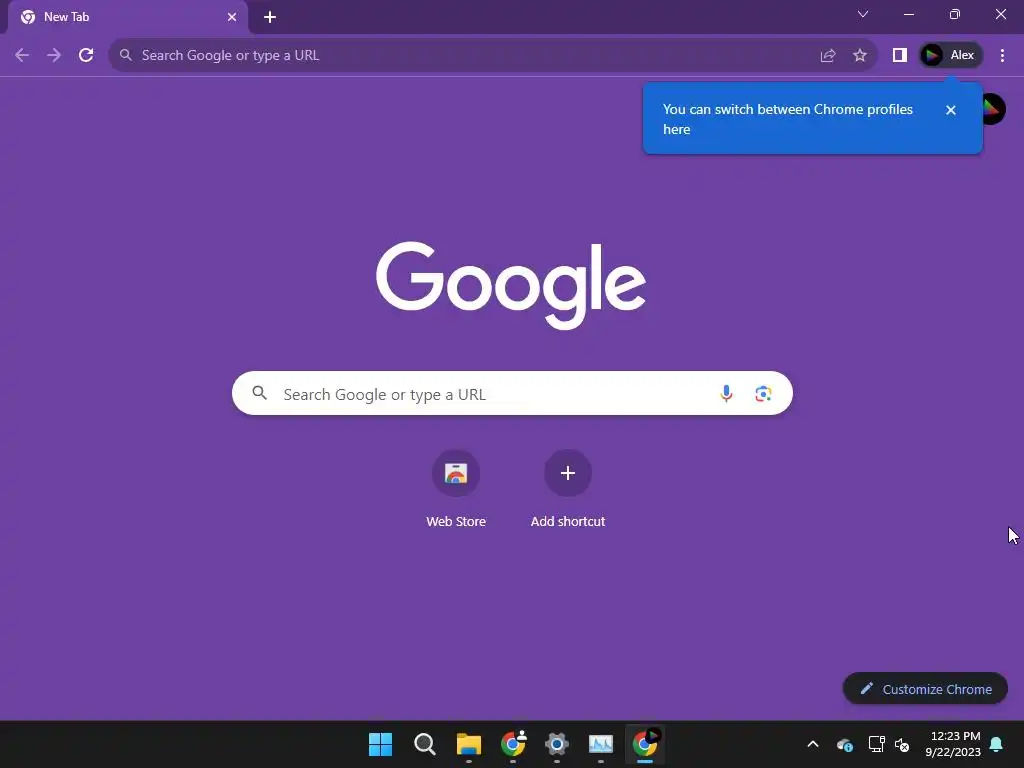Open the cloud sync tray icon
The height and width of the screenshot is (768, 1024).
pos(844,744)
